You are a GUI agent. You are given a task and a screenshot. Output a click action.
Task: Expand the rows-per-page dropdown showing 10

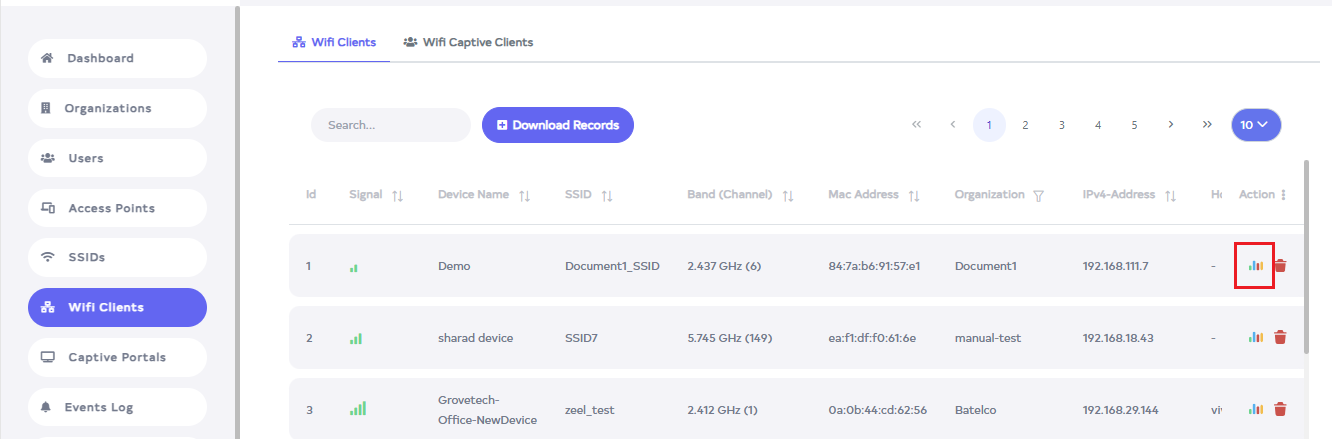point(1256,125)
